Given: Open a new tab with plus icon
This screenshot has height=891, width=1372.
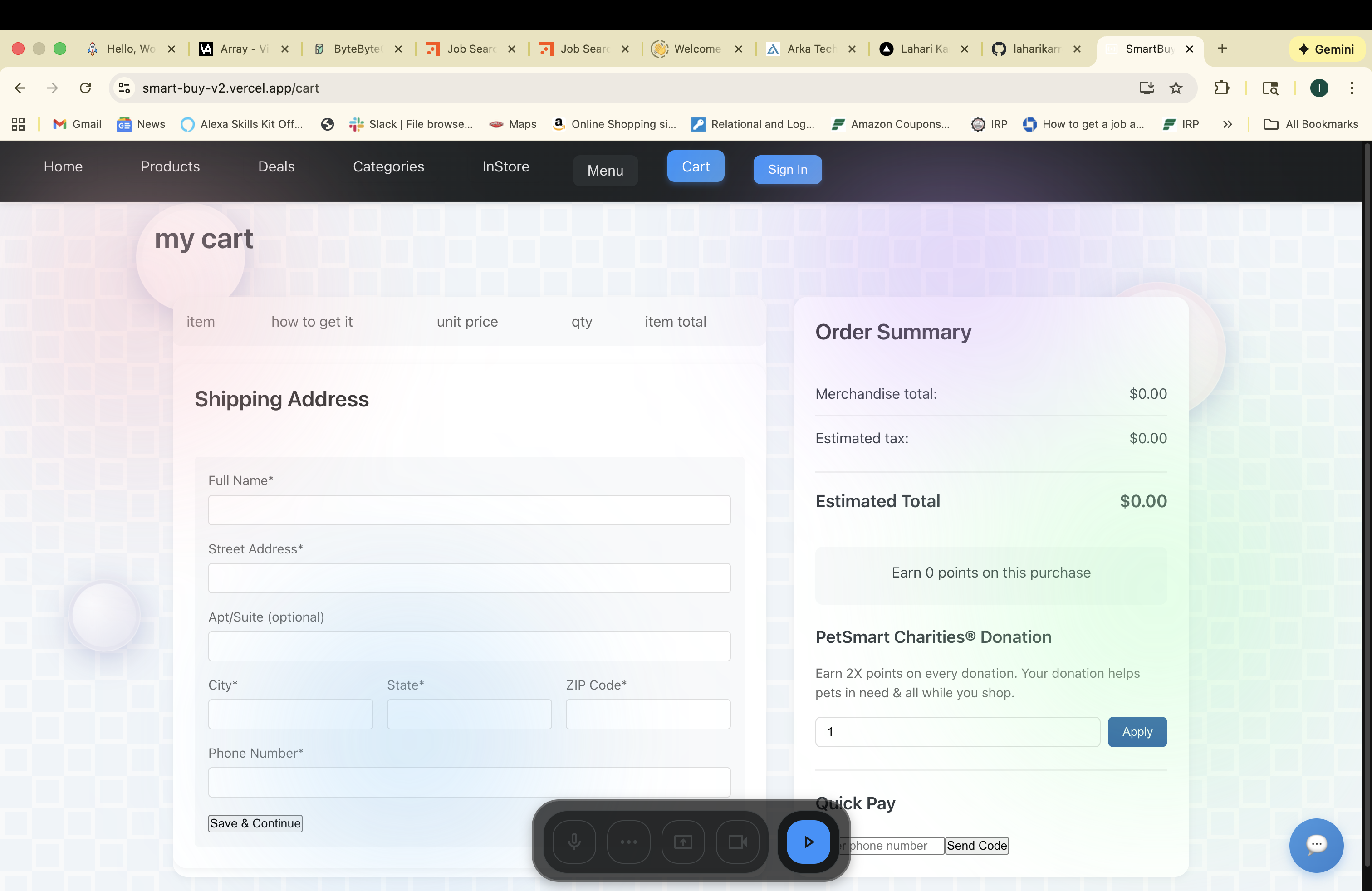Looking at the screenshot, I should coord(1221,49).
